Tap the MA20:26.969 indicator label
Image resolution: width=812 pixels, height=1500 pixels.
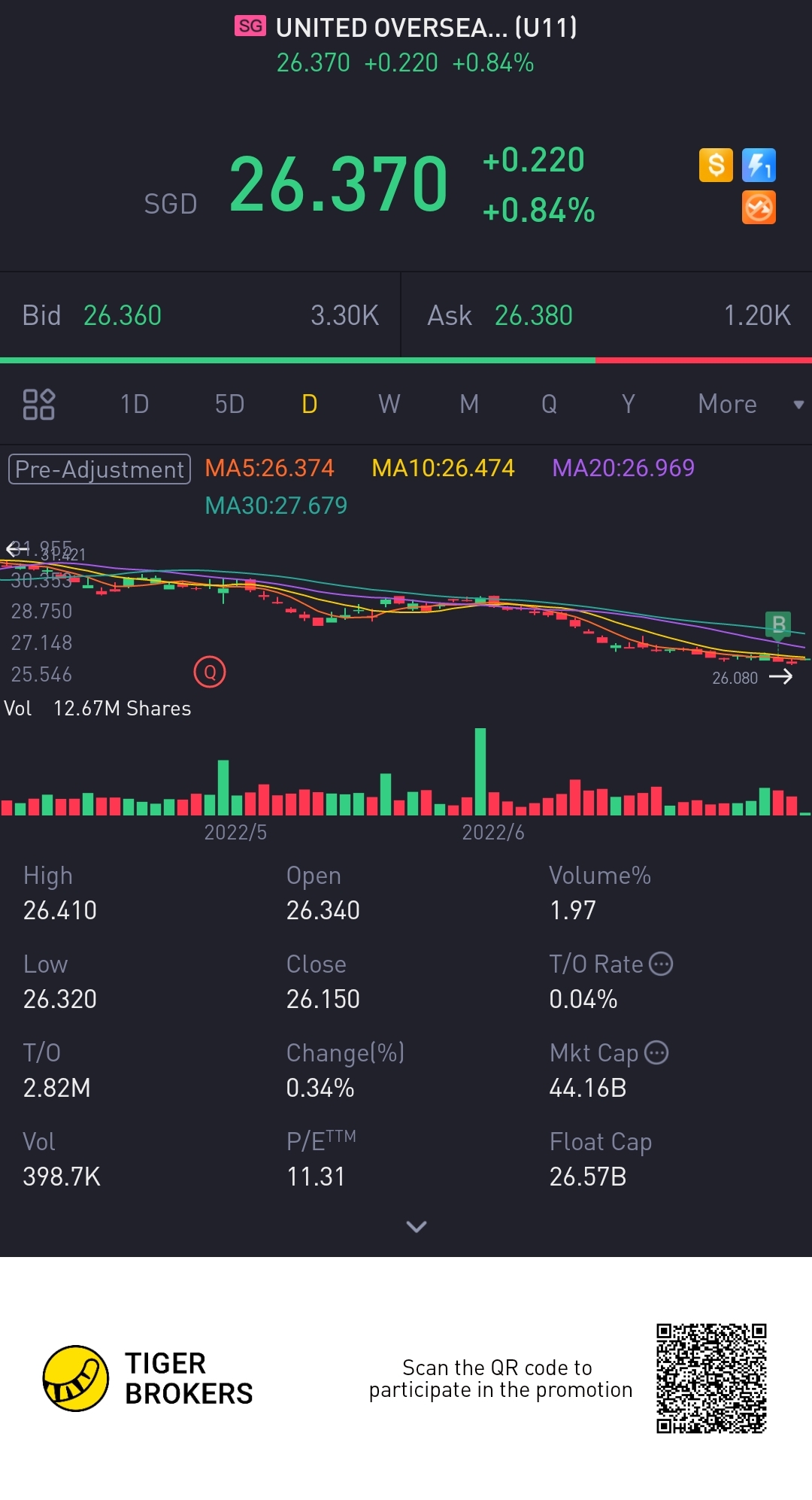click(623, 468)
